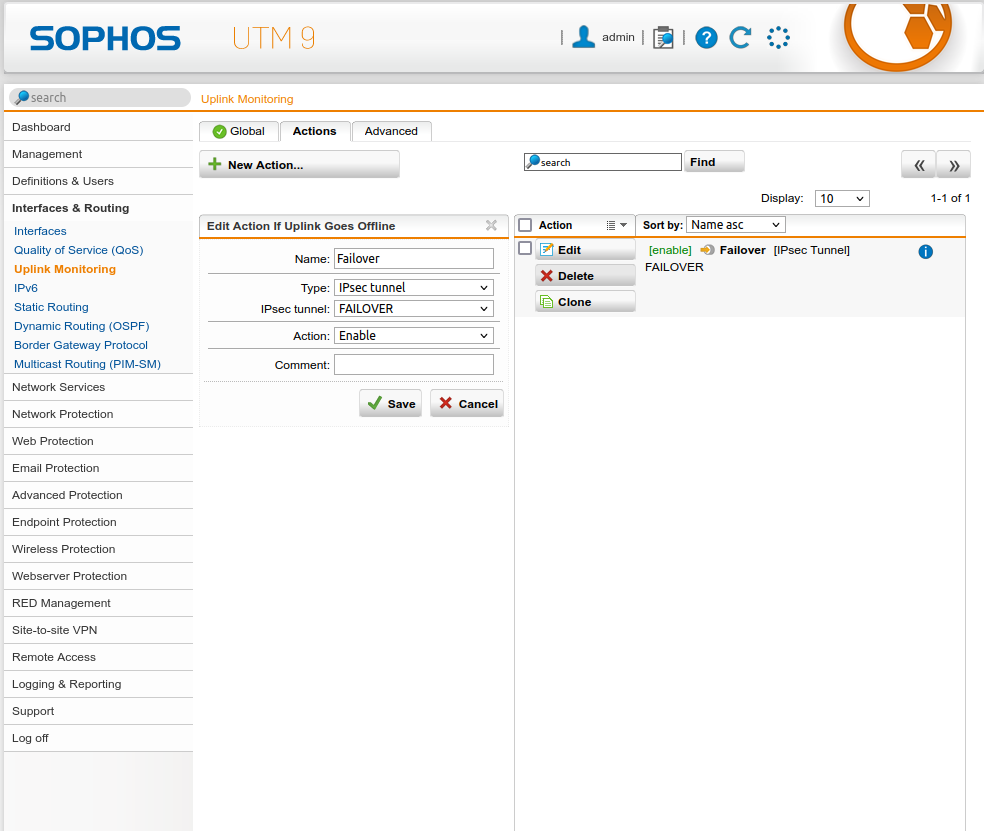Click the admin user icon
This screenshot has height=831, width=984.
(x=584, y=37)
